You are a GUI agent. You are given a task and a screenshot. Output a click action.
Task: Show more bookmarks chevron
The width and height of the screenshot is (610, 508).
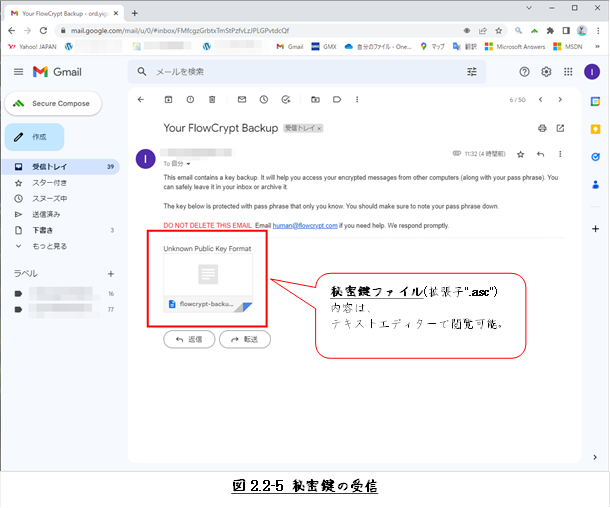[597, 47]
